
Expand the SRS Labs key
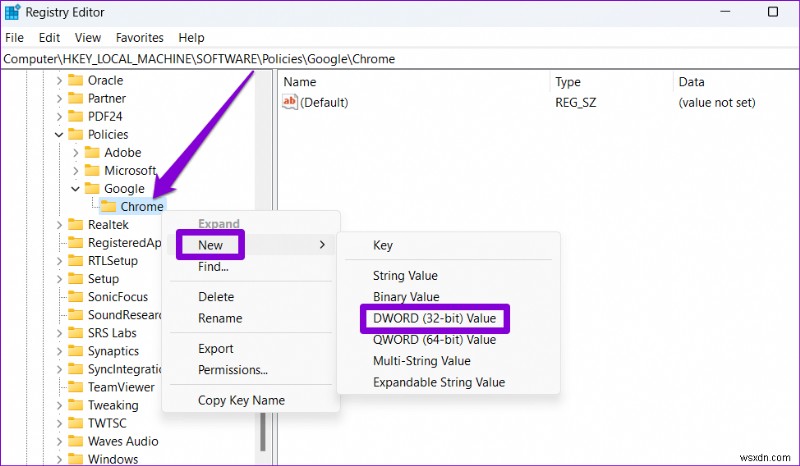59,333
